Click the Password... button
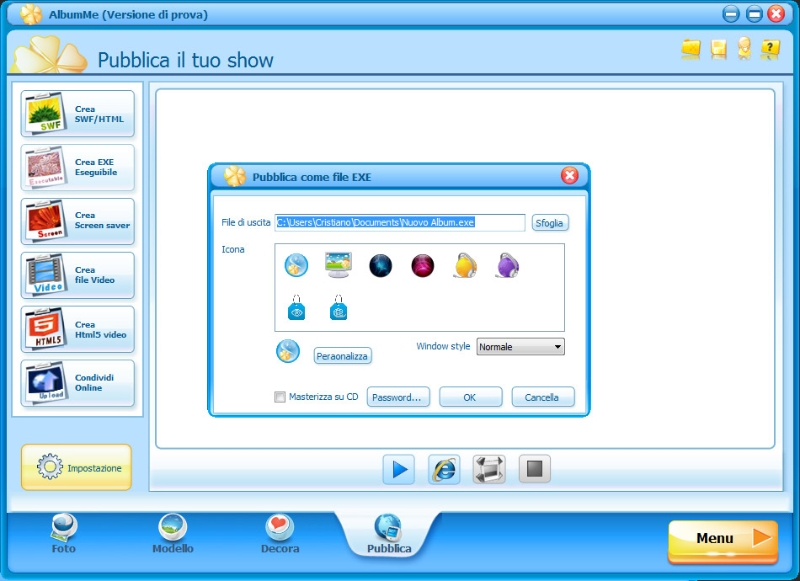The height and width of the screenshot is (581, 800). click(398, 397)
